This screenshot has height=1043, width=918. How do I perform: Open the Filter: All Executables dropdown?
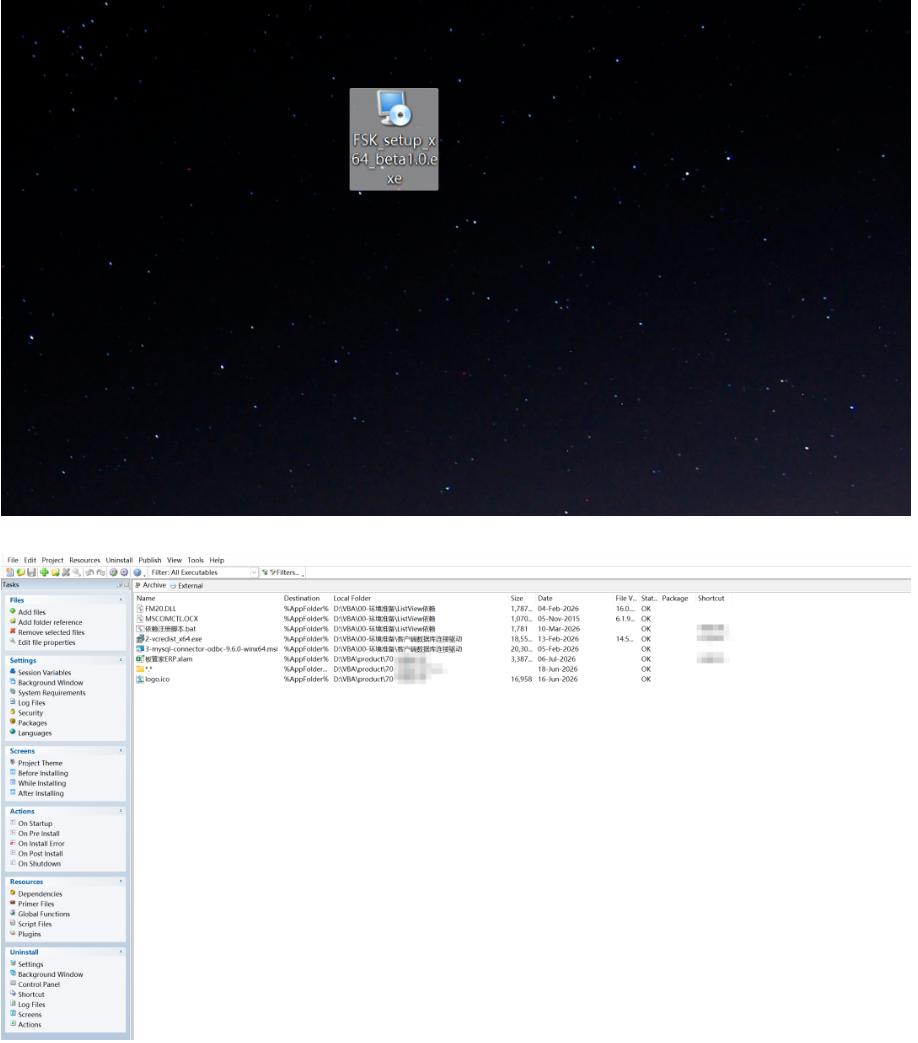[x=203, y=572]
